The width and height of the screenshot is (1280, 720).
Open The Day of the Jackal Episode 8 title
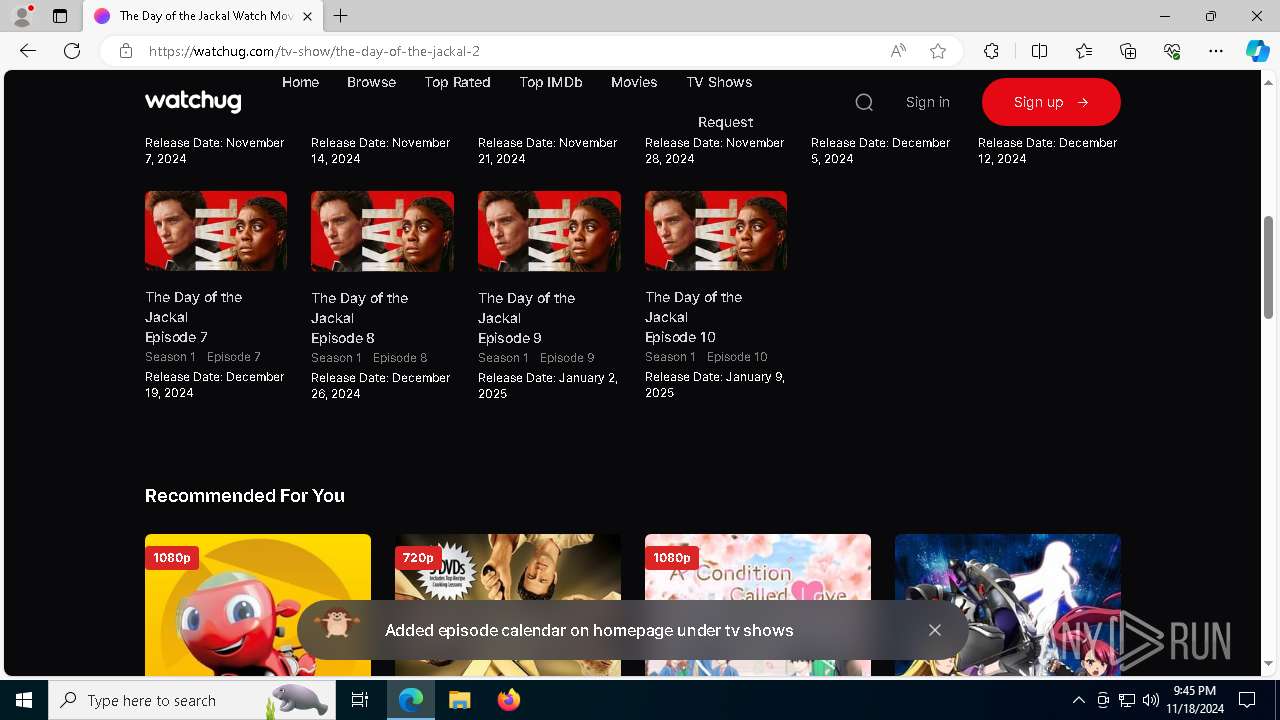(359, 318)
